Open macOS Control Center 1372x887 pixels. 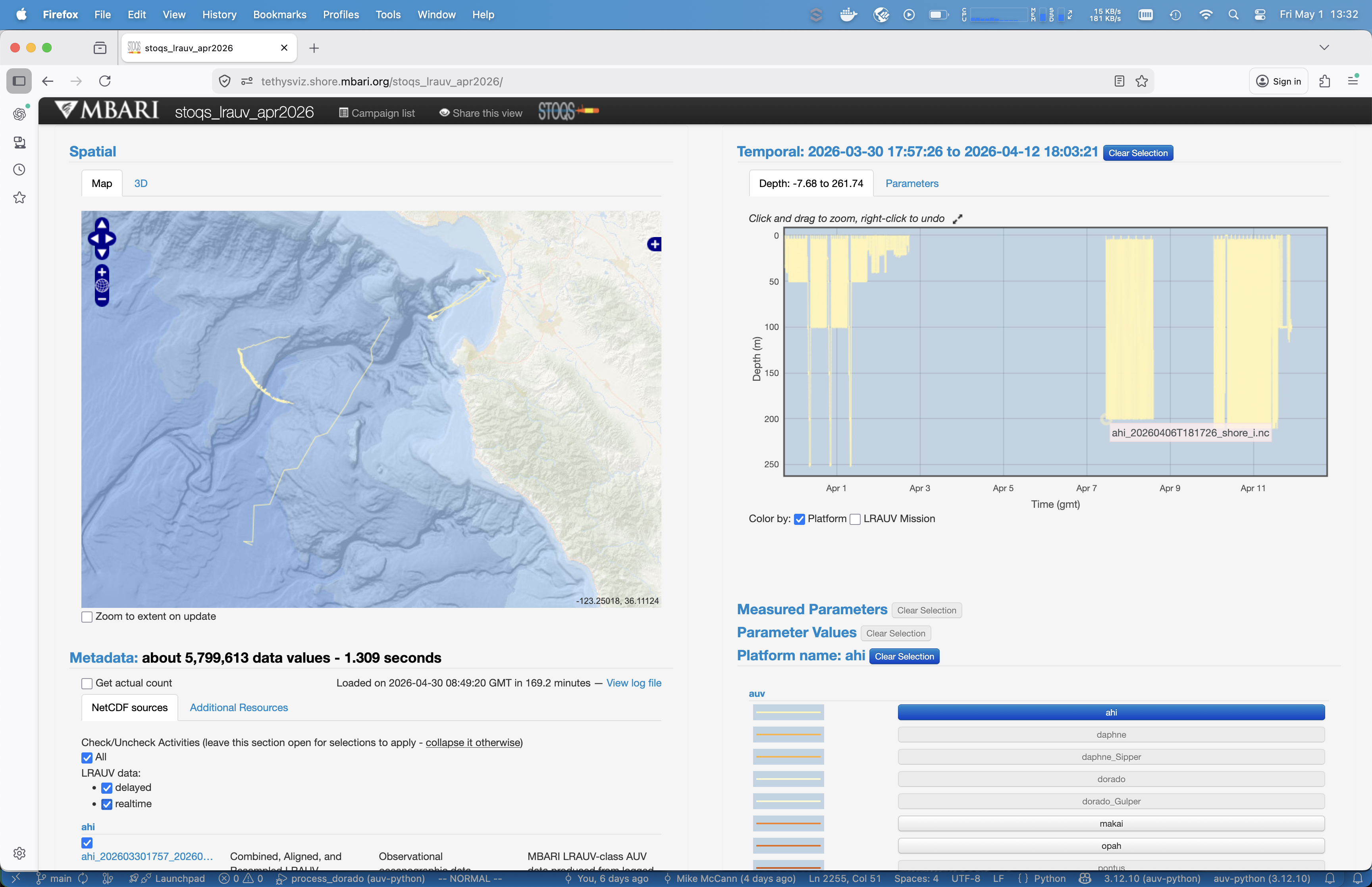pos(1260,14)
